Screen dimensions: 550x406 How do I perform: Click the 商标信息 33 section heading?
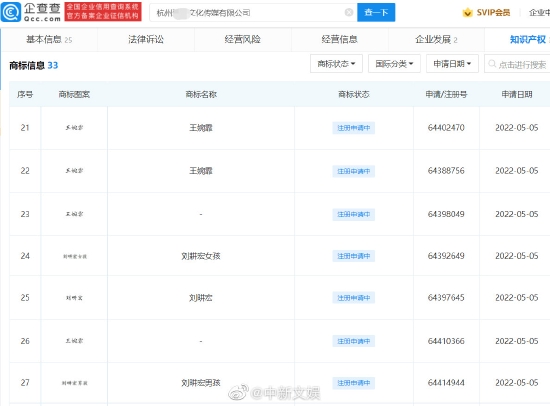(34, 65)
